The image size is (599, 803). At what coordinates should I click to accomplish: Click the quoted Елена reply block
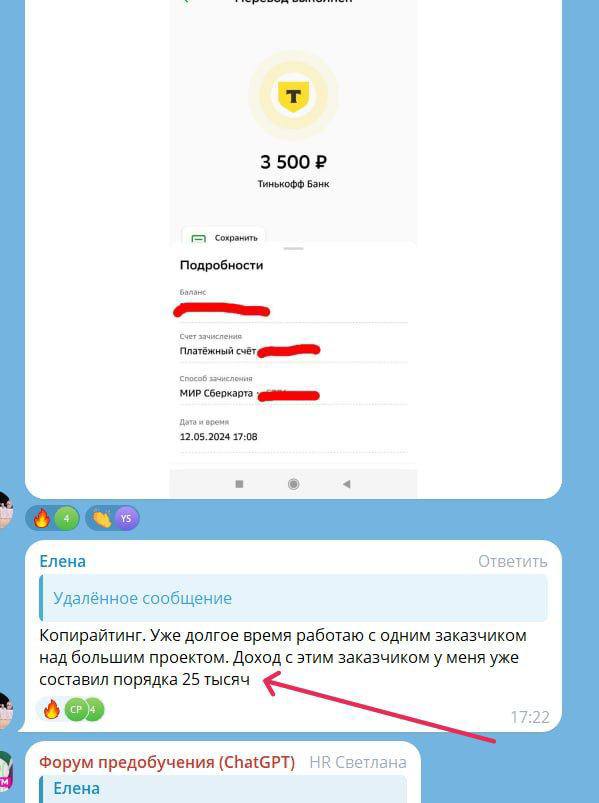(223, 789)
